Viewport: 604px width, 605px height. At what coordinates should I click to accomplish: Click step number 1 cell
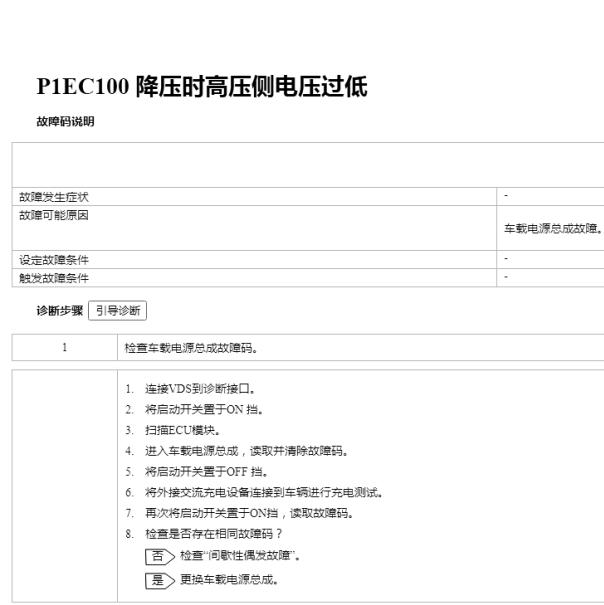pyautogui.click(x=65, y=348)
